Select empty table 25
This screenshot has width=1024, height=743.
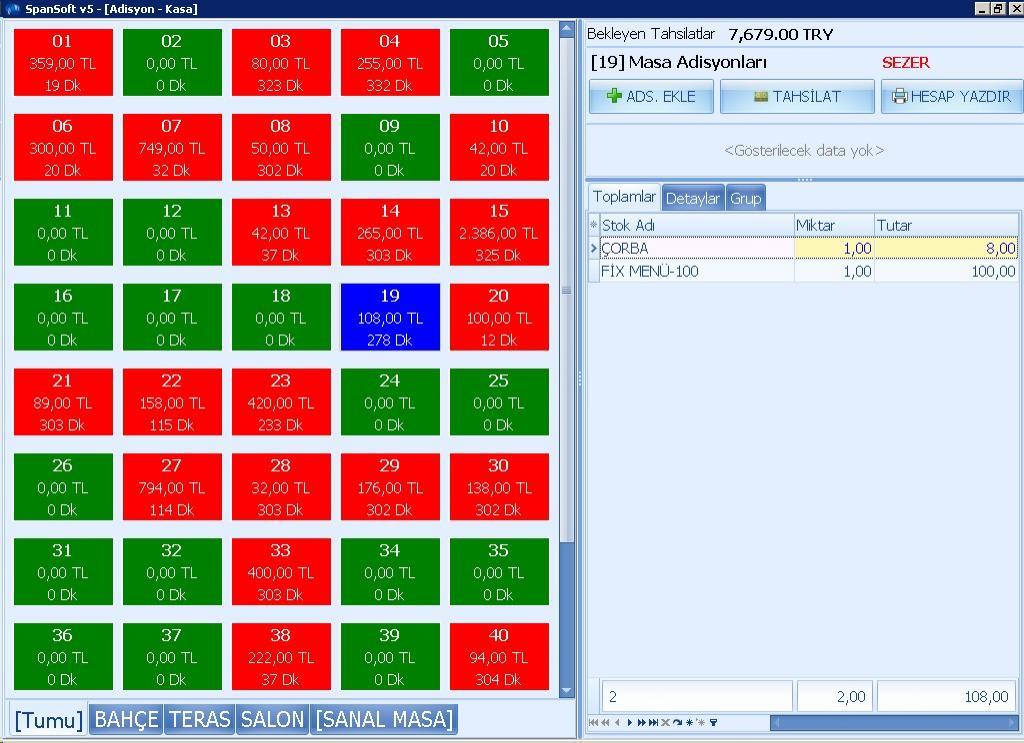[x=499, y=402]
